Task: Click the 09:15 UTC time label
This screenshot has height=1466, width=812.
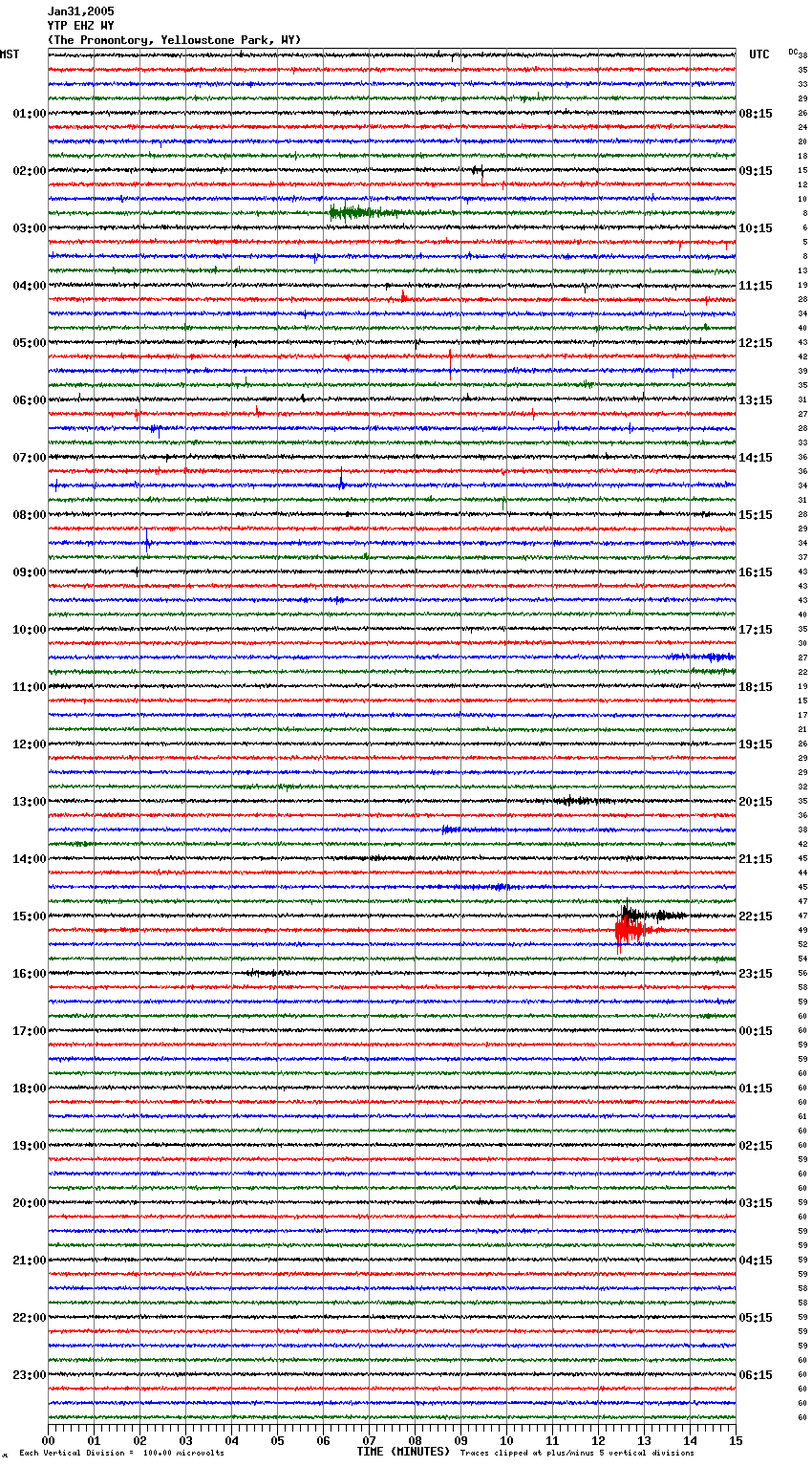Action: click(756, 171)
